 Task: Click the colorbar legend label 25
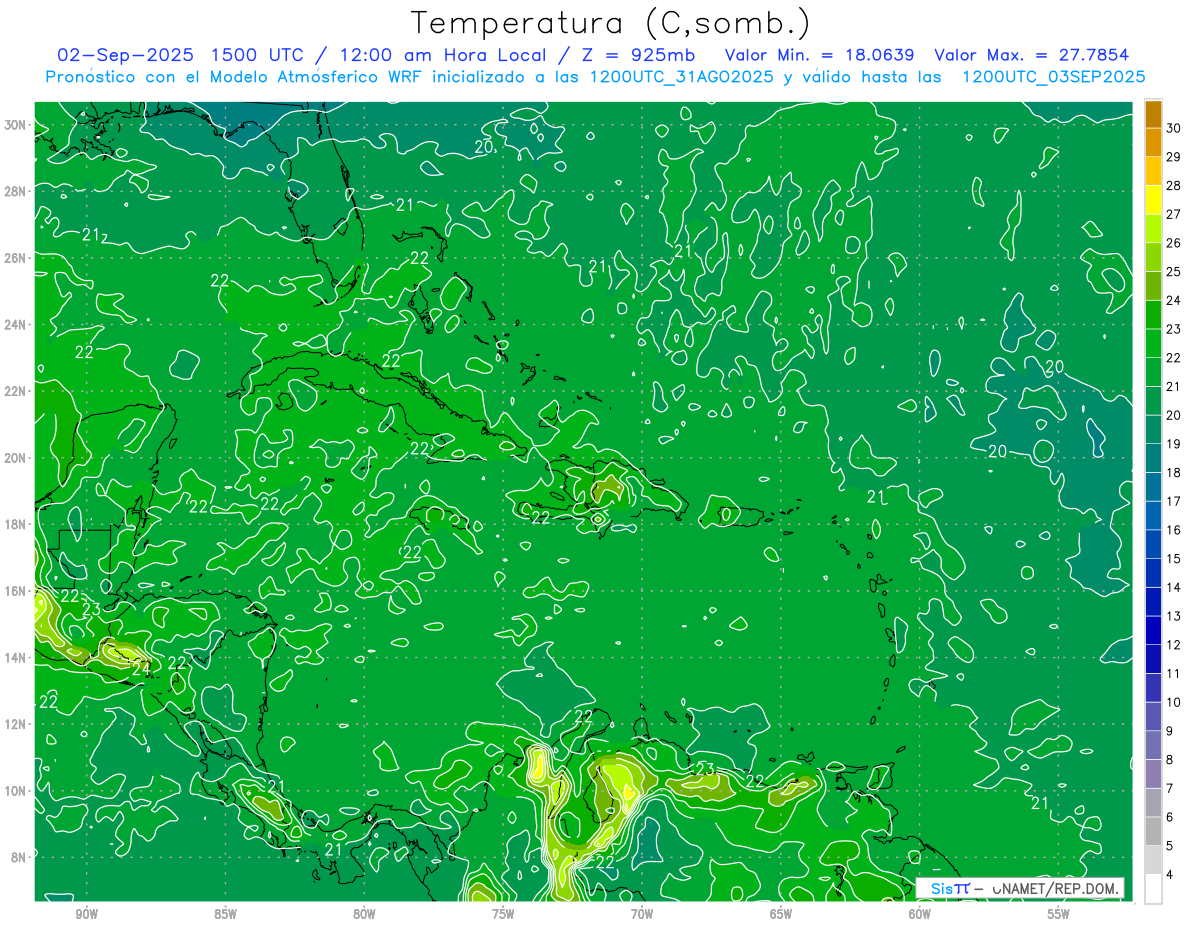click(1174, 271)
